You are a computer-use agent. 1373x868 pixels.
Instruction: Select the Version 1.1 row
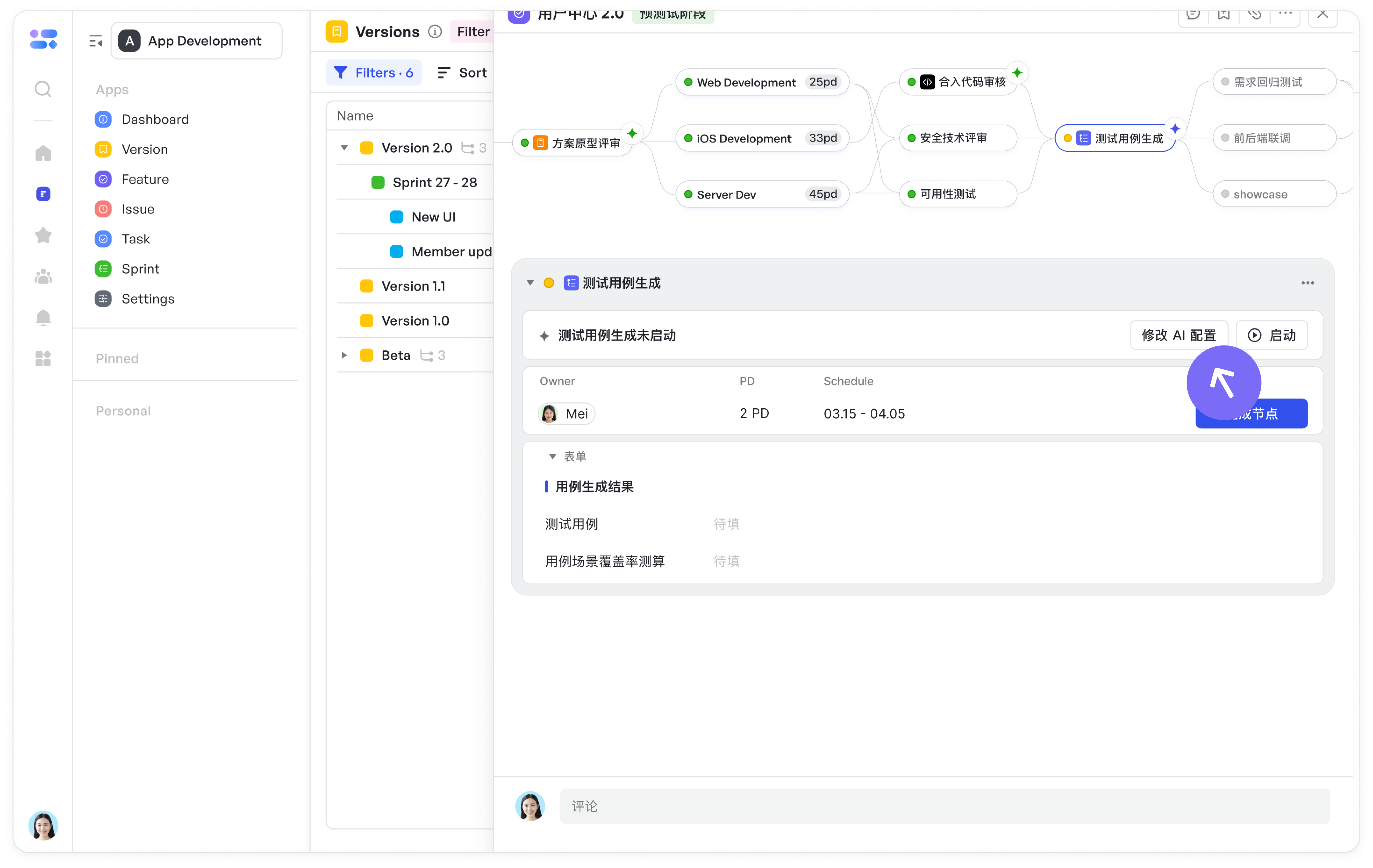tap(415, 286)
